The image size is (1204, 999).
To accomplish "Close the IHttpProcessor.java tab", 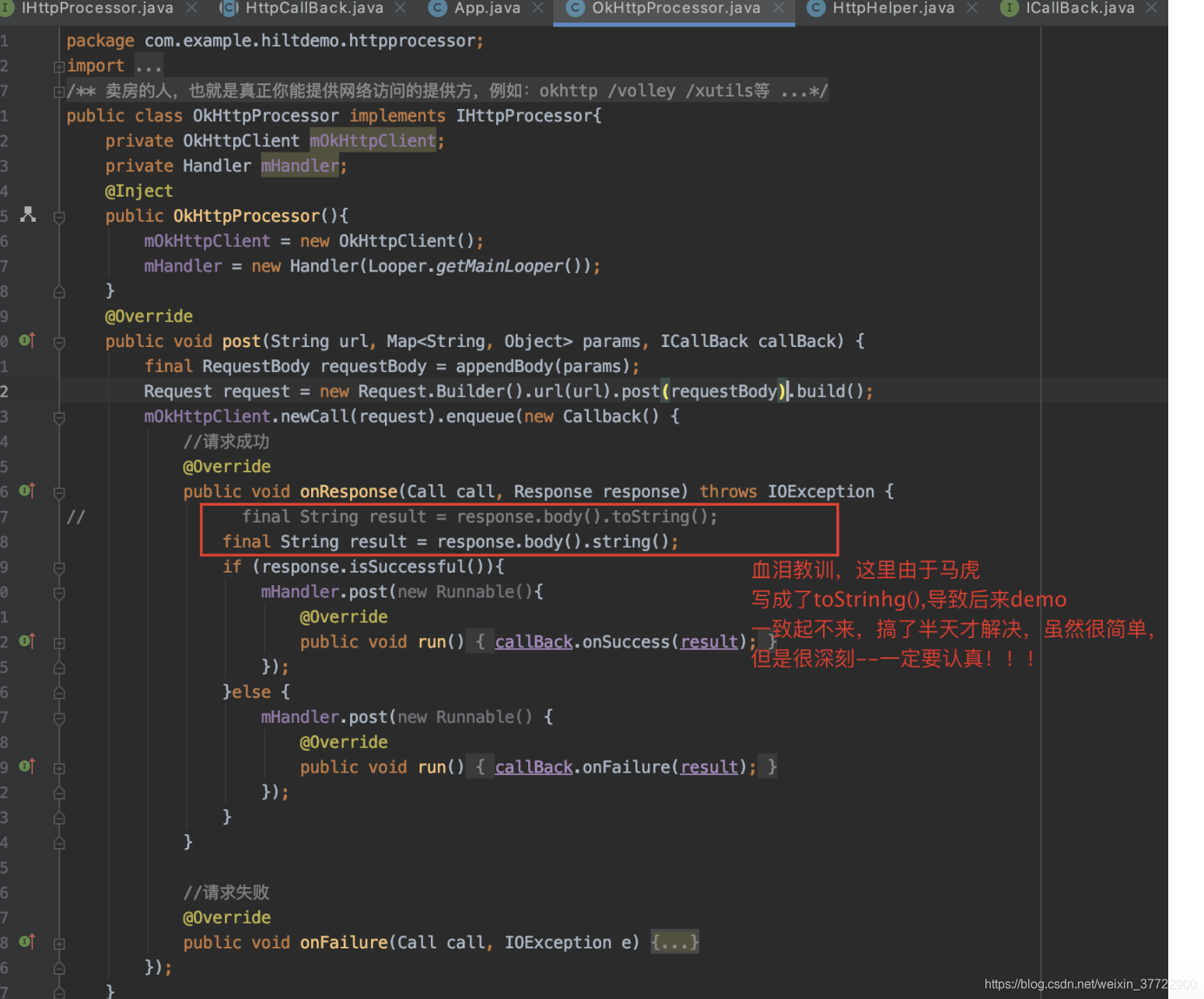I will (x=191, y=8).
